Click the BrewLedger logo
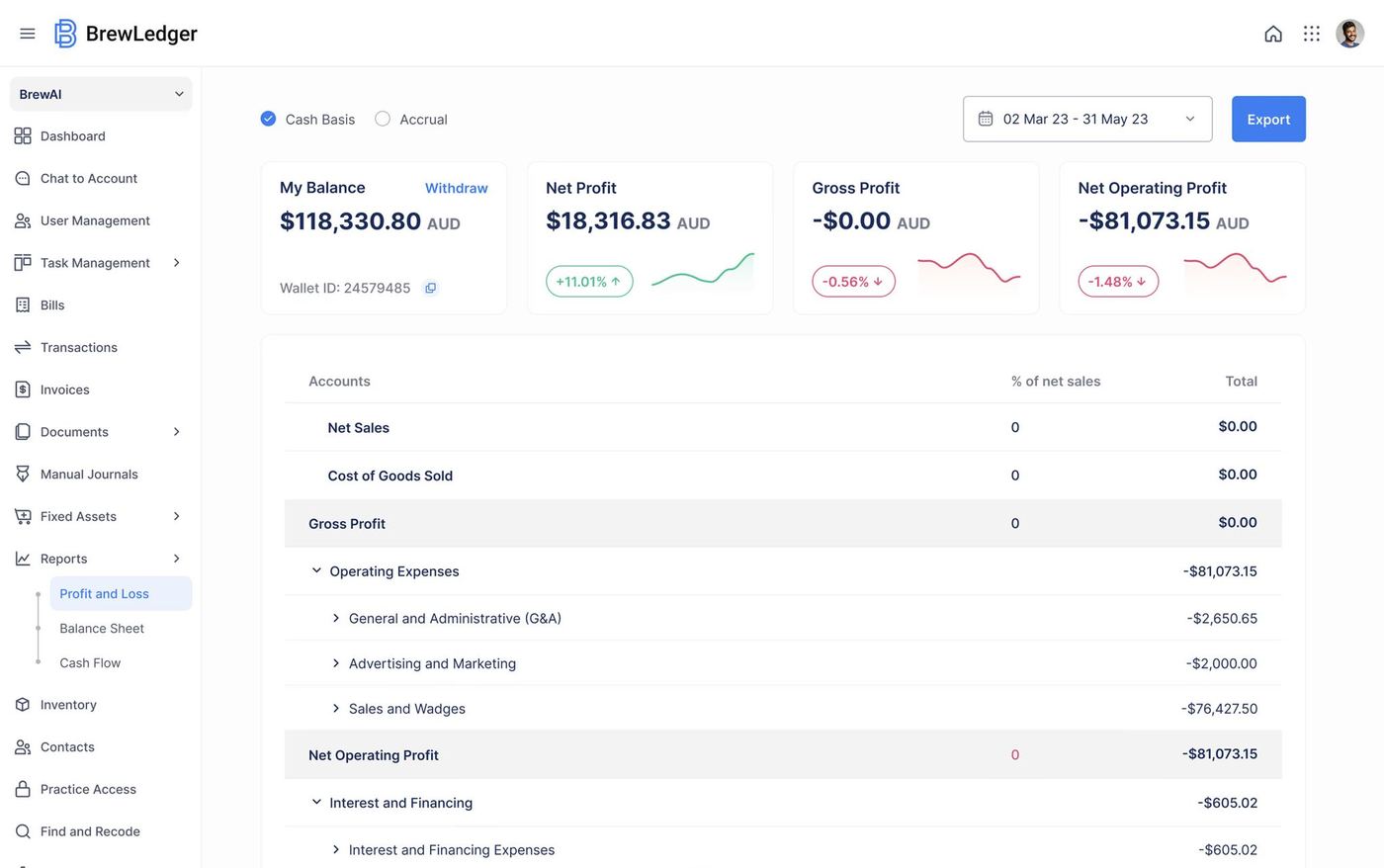This screenshot has width=1384, height=868. [x=126, y=34]
